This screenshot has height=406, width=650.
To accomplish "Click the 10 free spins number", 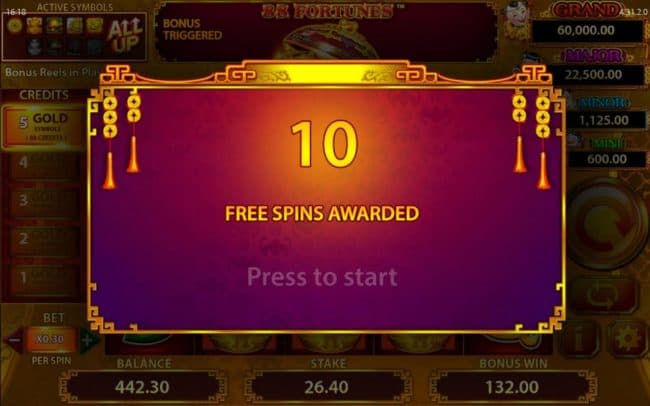I will pos(324,144).
